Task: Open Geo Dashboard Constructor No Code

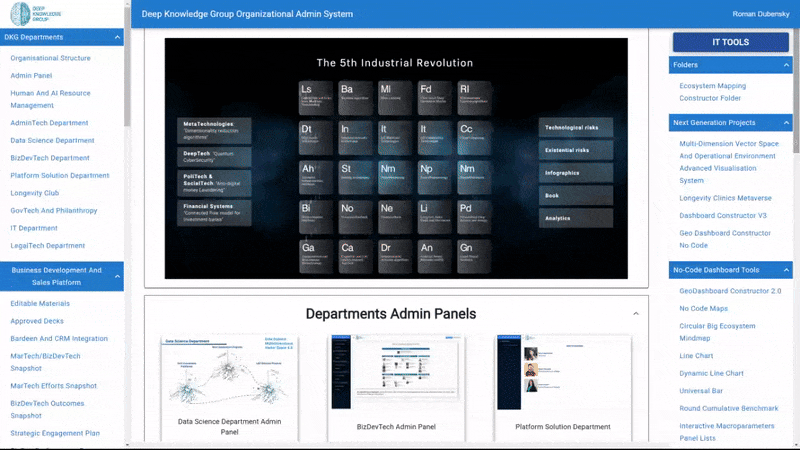Action: [x=724, y=239]
